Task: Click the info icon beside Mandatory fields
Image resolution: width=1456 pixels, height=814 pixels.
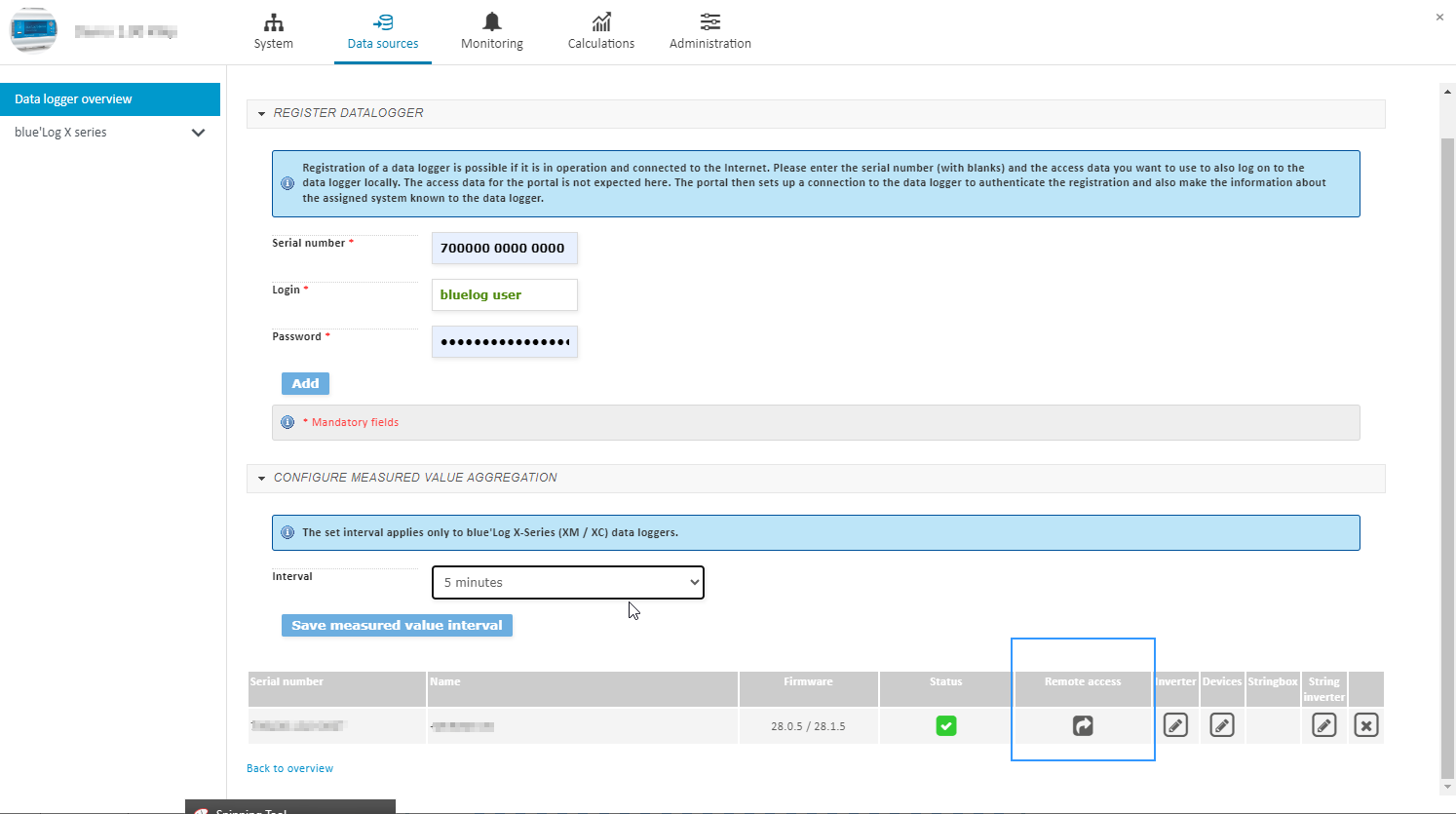Action: click(x=287, y=422)
